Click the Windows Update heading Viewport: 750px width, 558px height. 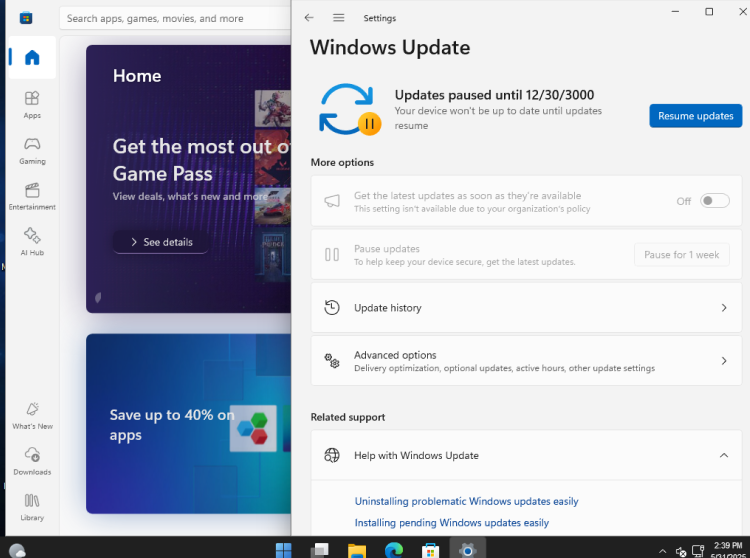[390, 47]
